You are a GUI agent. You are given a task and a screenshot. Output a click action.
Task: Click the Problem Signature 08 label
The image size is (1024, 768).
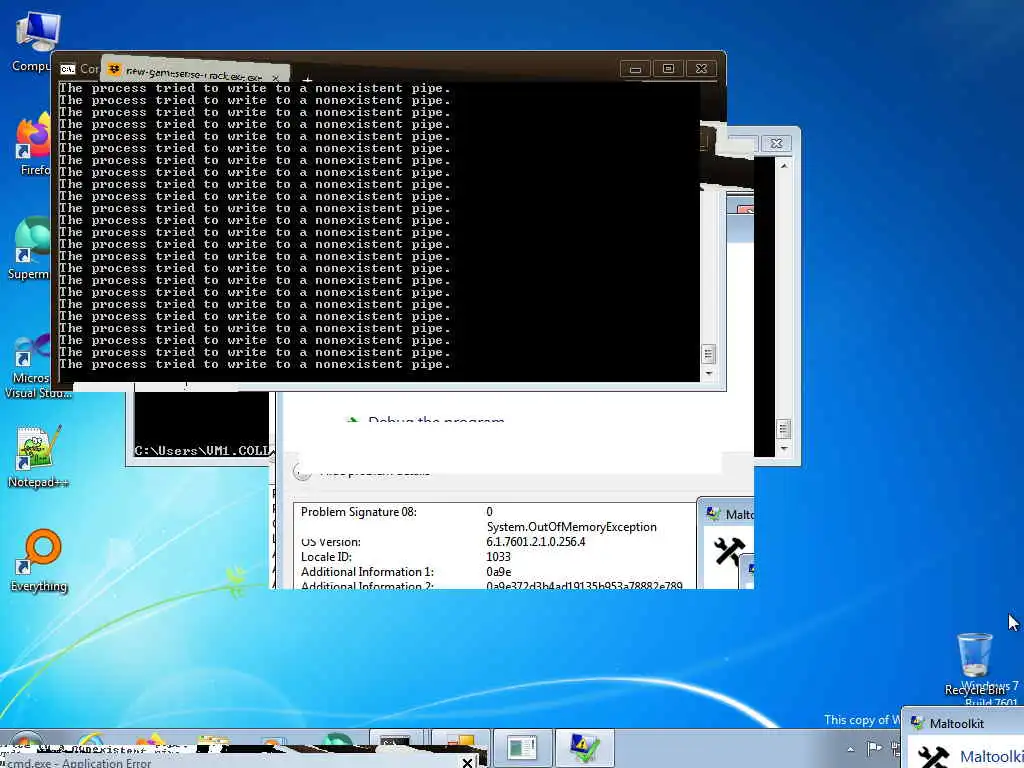pyautogui.click(x=359, y=512)
